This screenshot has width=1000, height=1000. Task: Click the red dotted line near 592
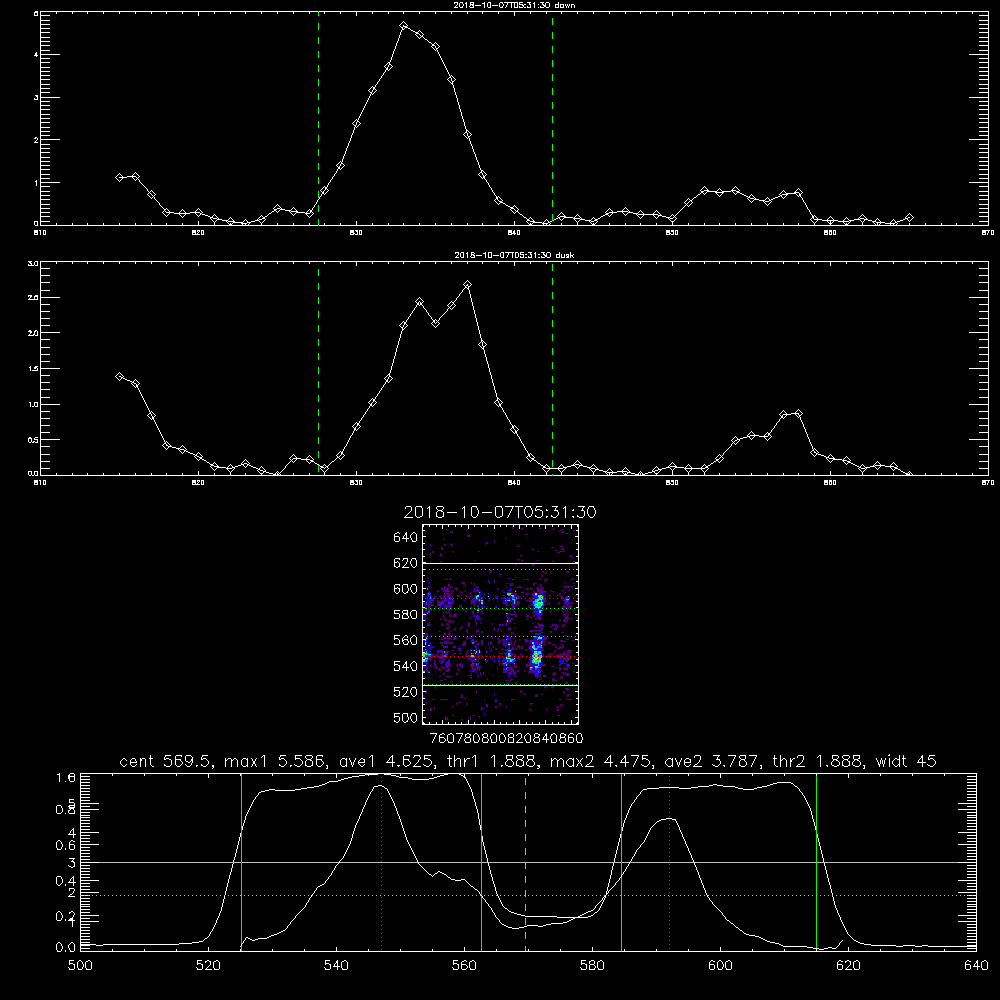tap(670, 862)
